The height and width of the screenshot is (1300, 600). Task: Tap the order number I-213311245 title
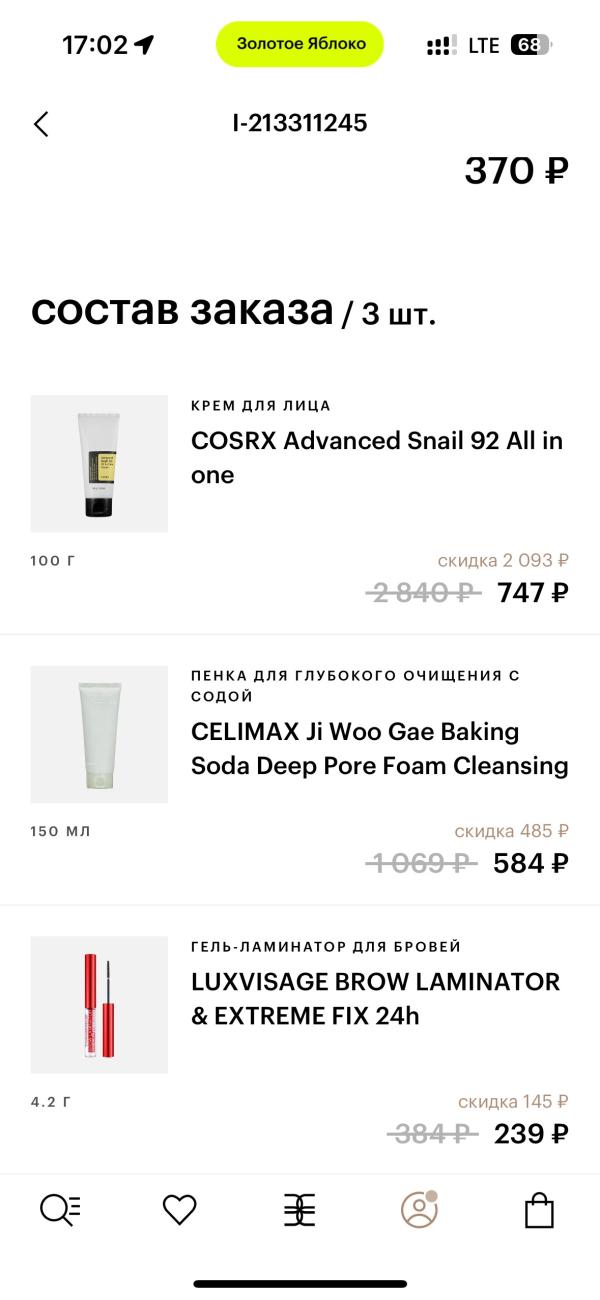pyautogui.click(x=300, y=123)
